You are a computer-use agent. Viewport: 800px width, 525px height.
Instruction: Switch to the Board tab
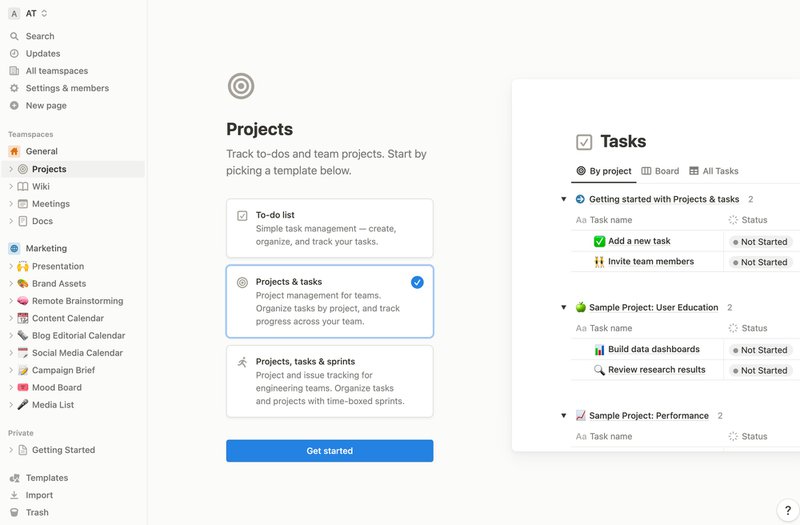[x=660, y=171]
